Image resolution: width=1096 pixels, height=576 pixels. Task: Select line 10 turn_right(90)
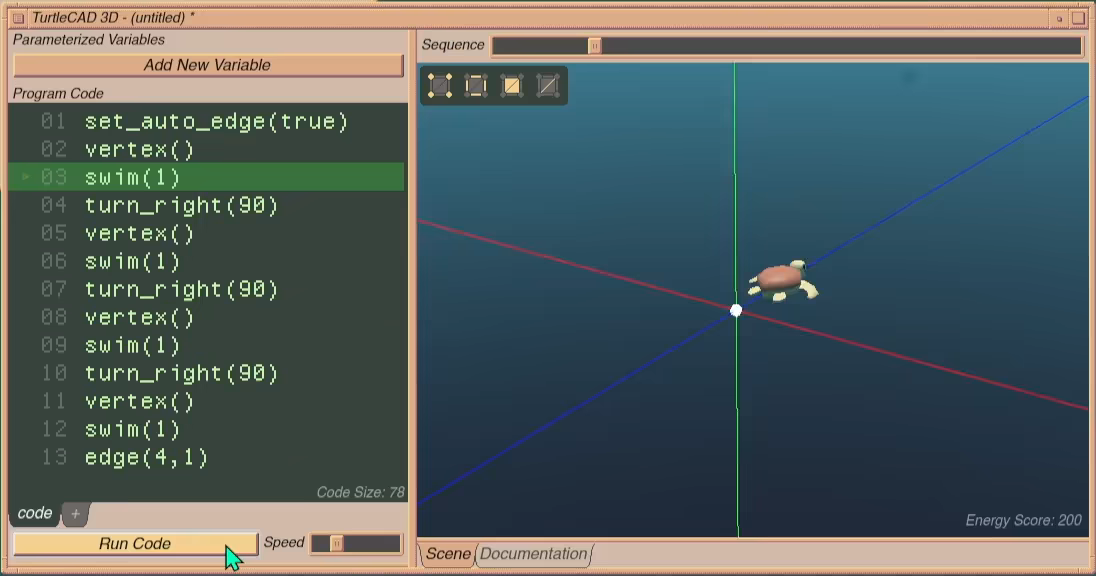pos(207,373)
